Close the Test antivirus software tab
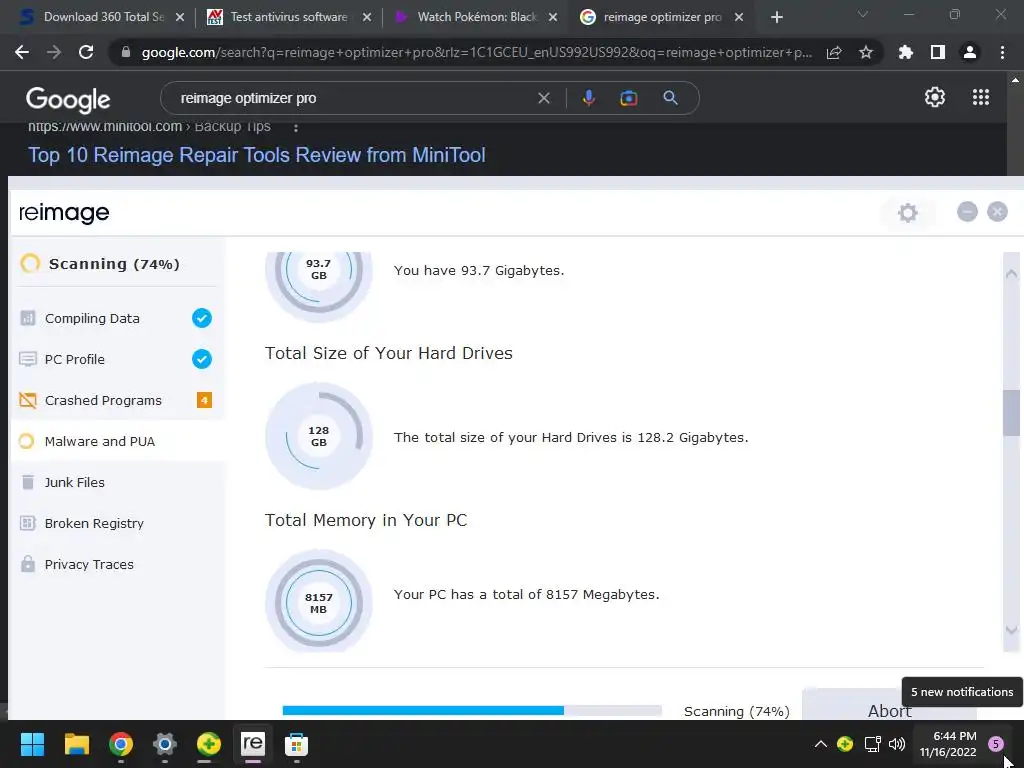This screenshot has width=1024, height=768. (x=367, y=18)
